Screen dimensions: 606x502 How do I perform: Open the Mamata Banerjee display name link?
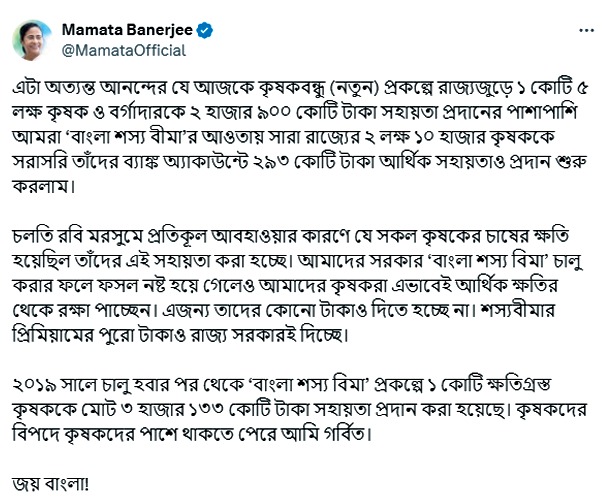click(x=129, y=27)
